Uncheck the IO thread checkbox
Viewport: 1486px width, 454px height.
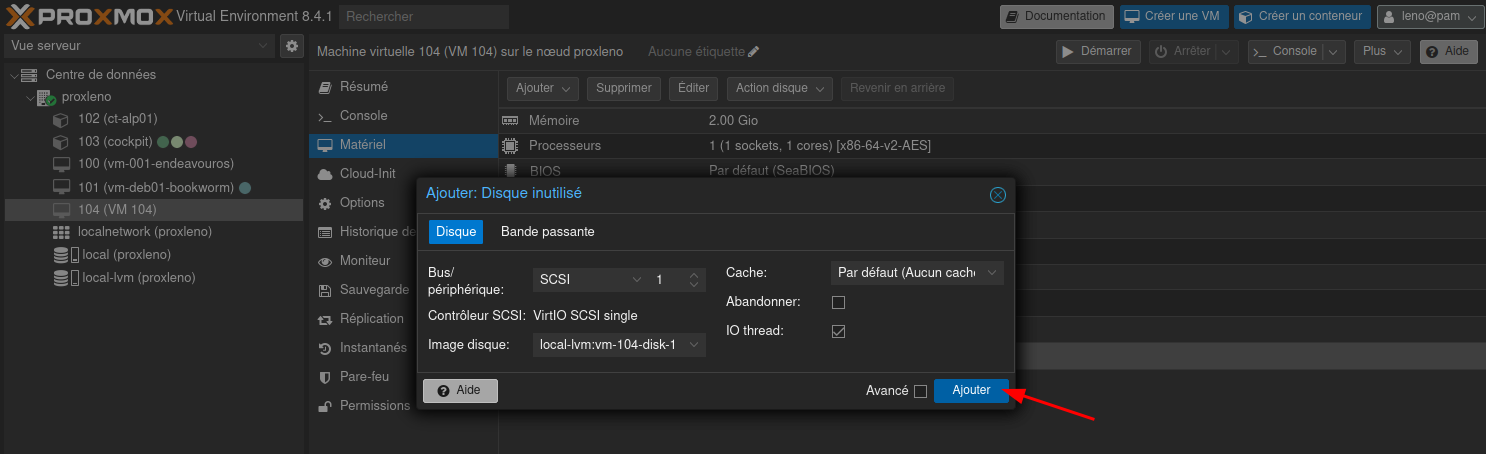[x=839, y=331]
